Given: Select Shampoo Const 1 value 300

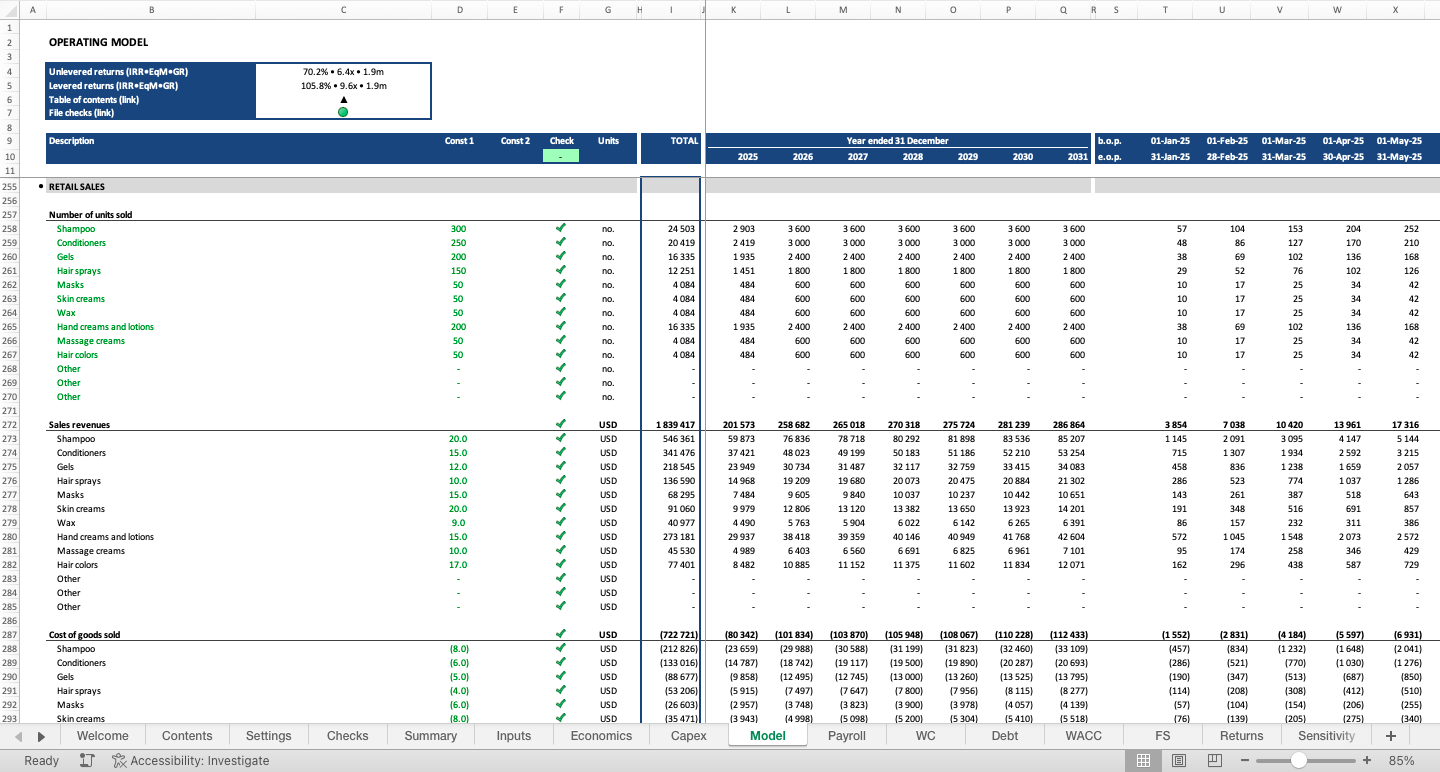Looking at the screenshot, I should point(459,228).
